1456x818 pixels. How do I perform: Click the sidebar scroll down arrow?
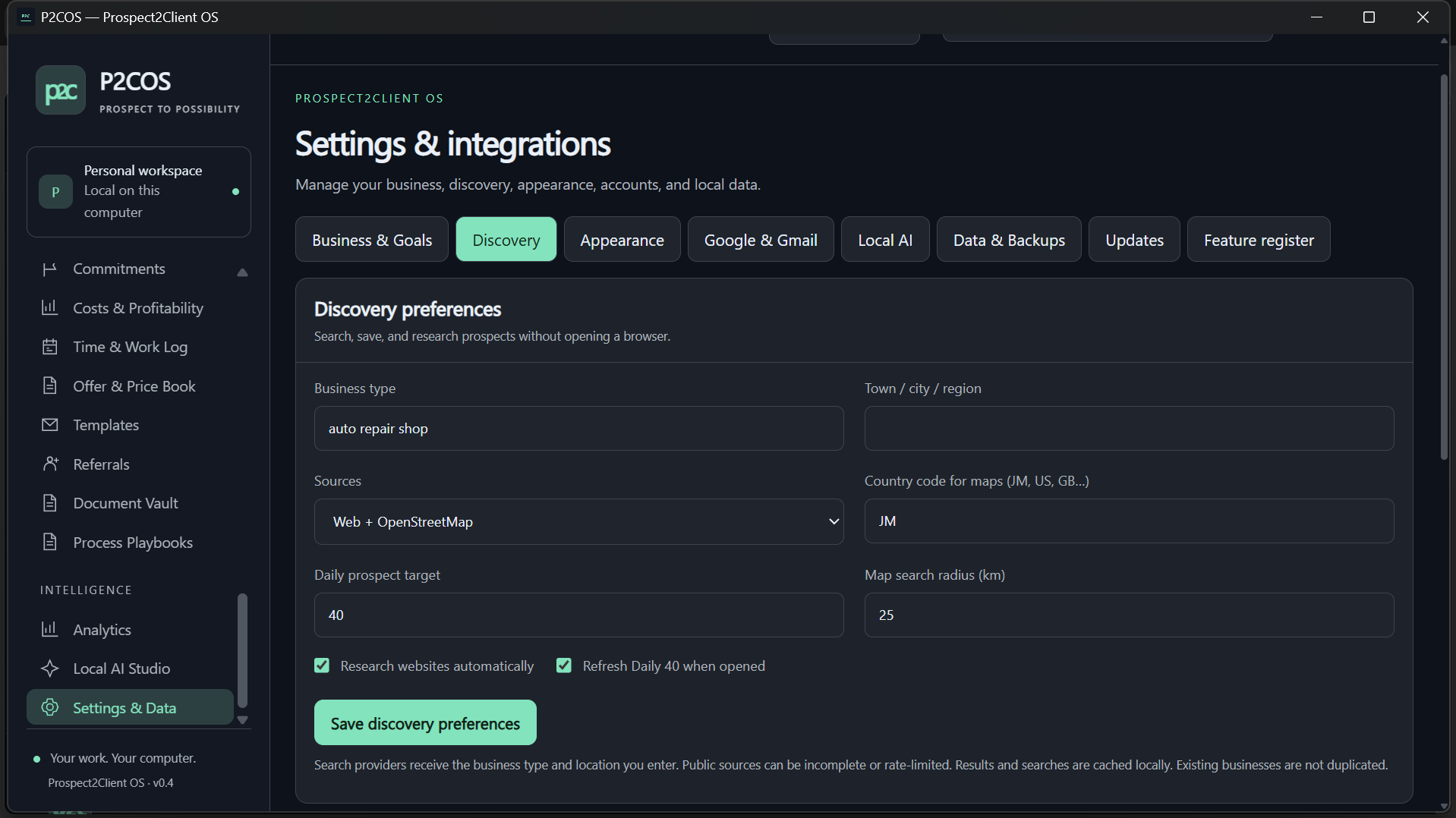coord(242,720)
